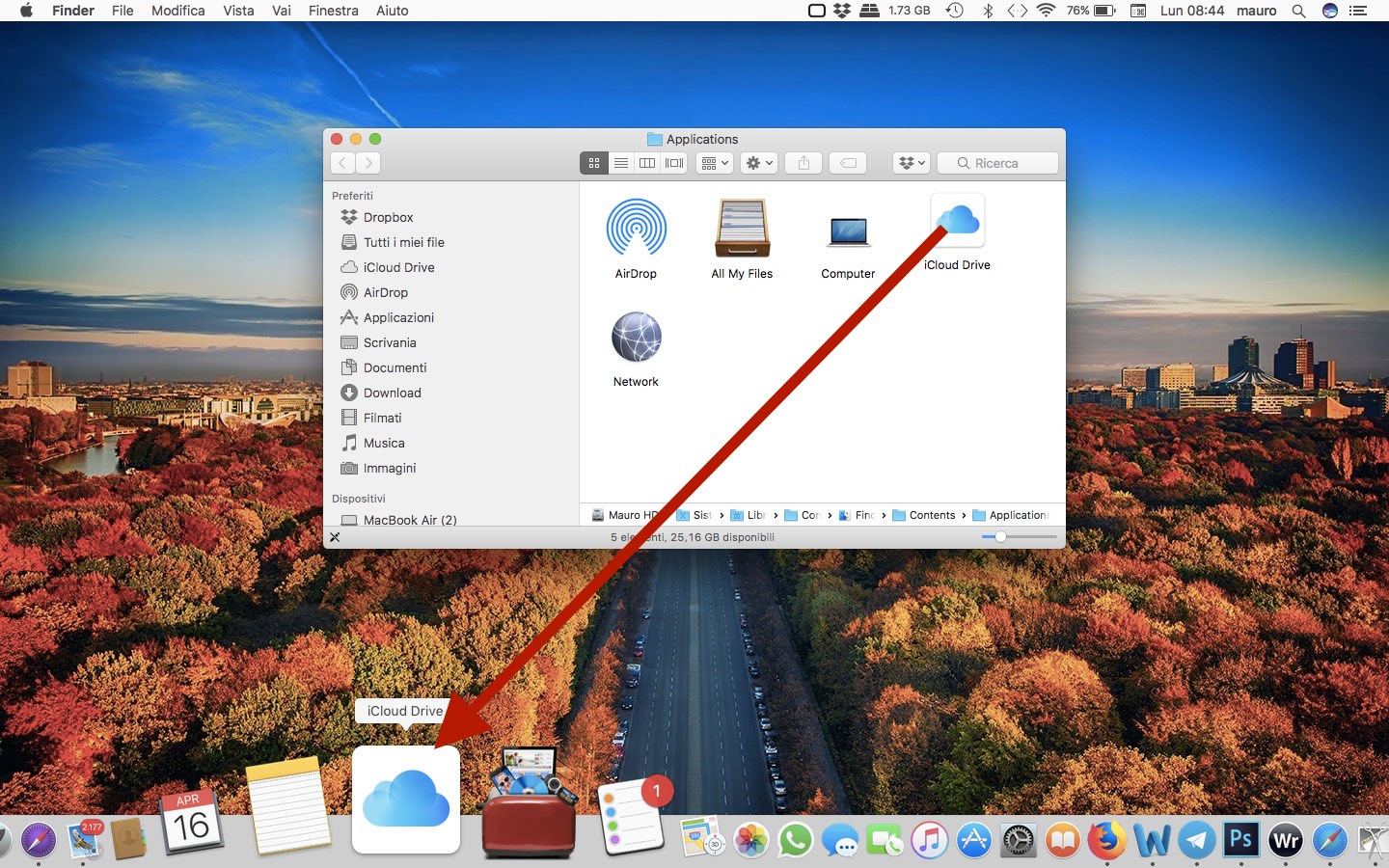Switch Finder to list view
Image resolution: width=1389 pixels, height=868 pixels.
tap(621, 163)
